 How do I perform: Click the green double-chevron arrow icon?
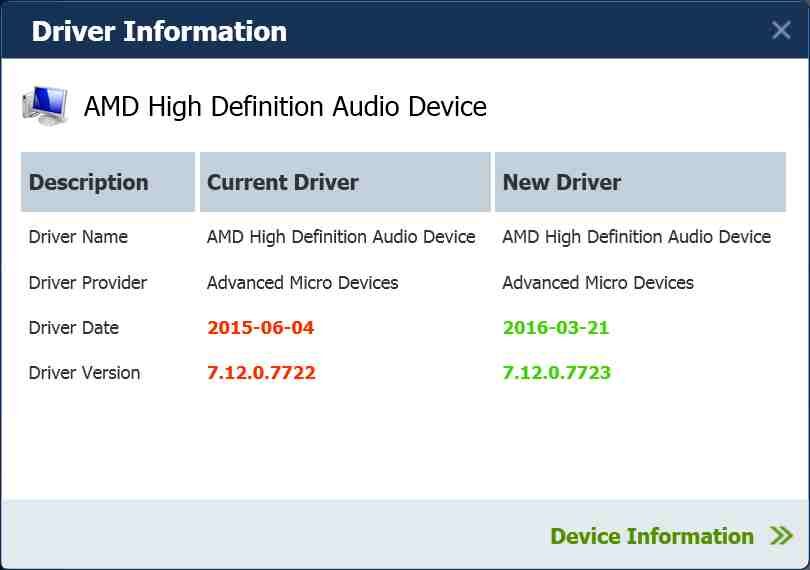click(782, 536)
